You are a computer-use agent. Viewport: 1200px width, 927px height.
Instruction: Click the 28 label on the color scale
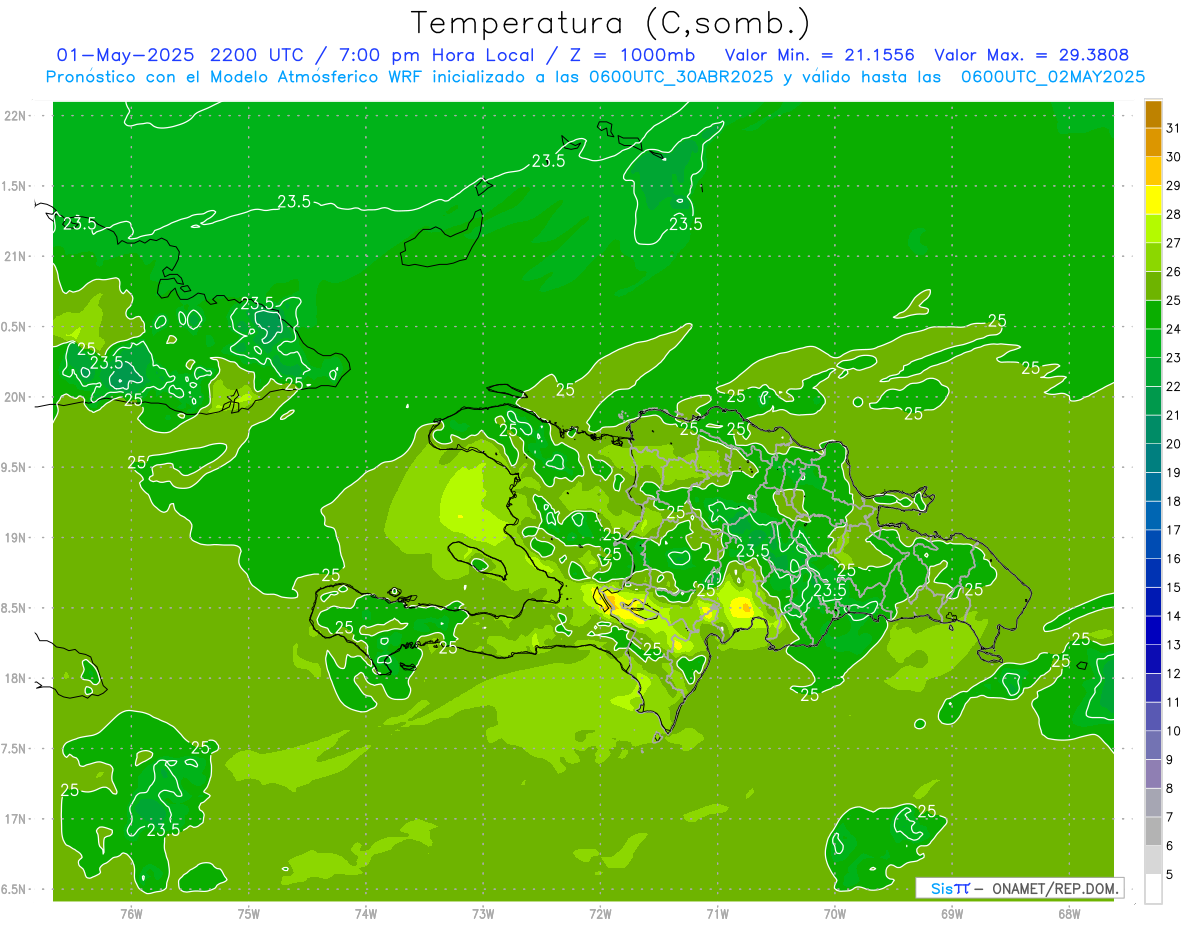tap(1173, 214)
